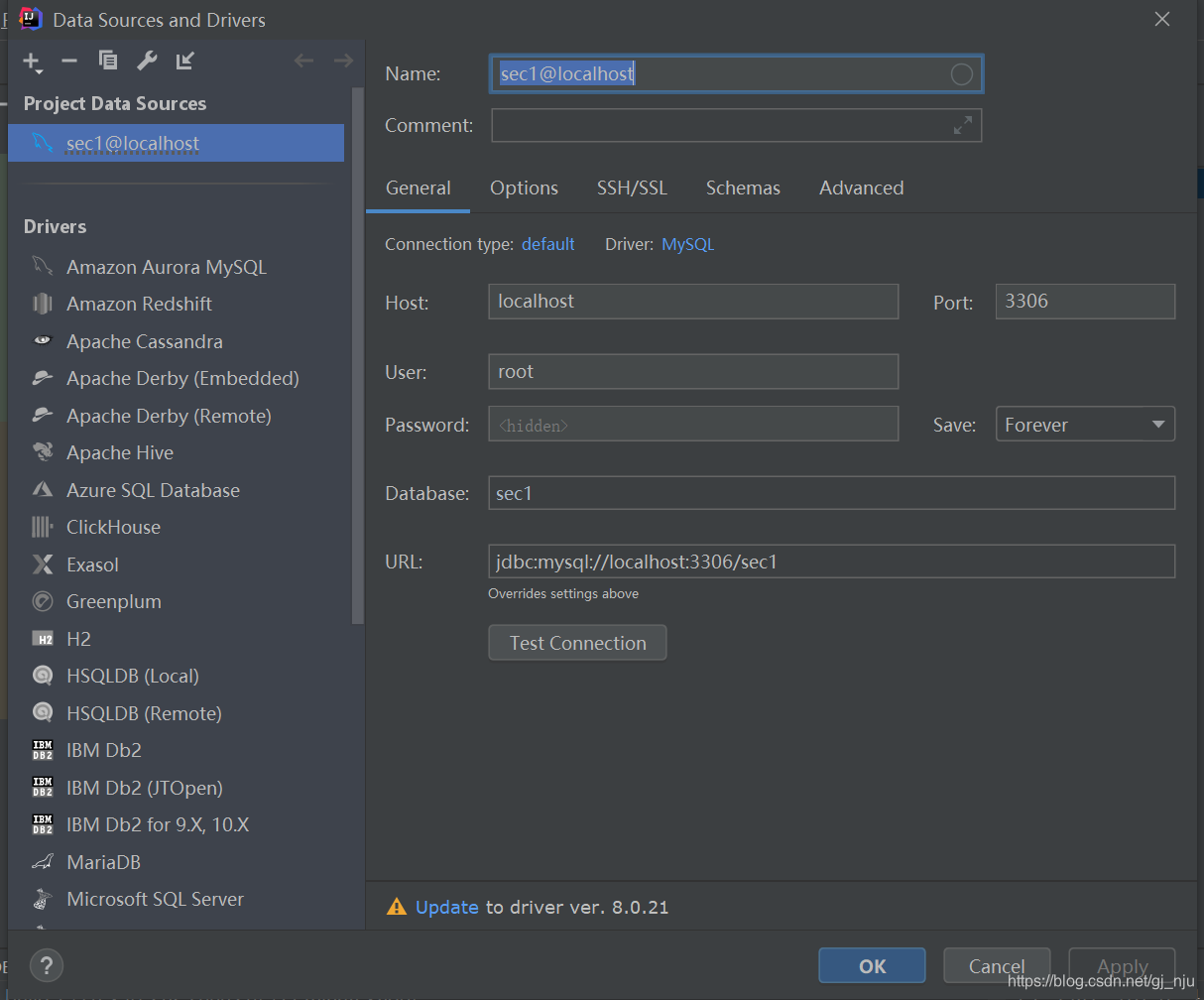Open the dropdown arrow under the Add icon
This screenshot has height=1000, width=1204.
point(39,71)
